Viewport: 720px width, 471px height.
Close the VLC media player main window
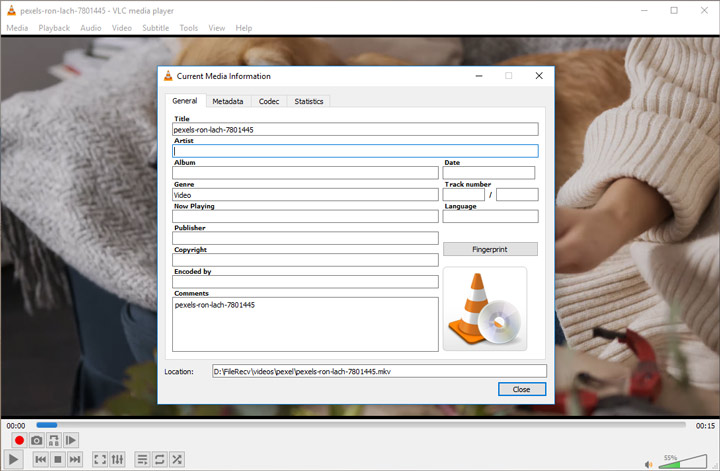pos(704,10)
